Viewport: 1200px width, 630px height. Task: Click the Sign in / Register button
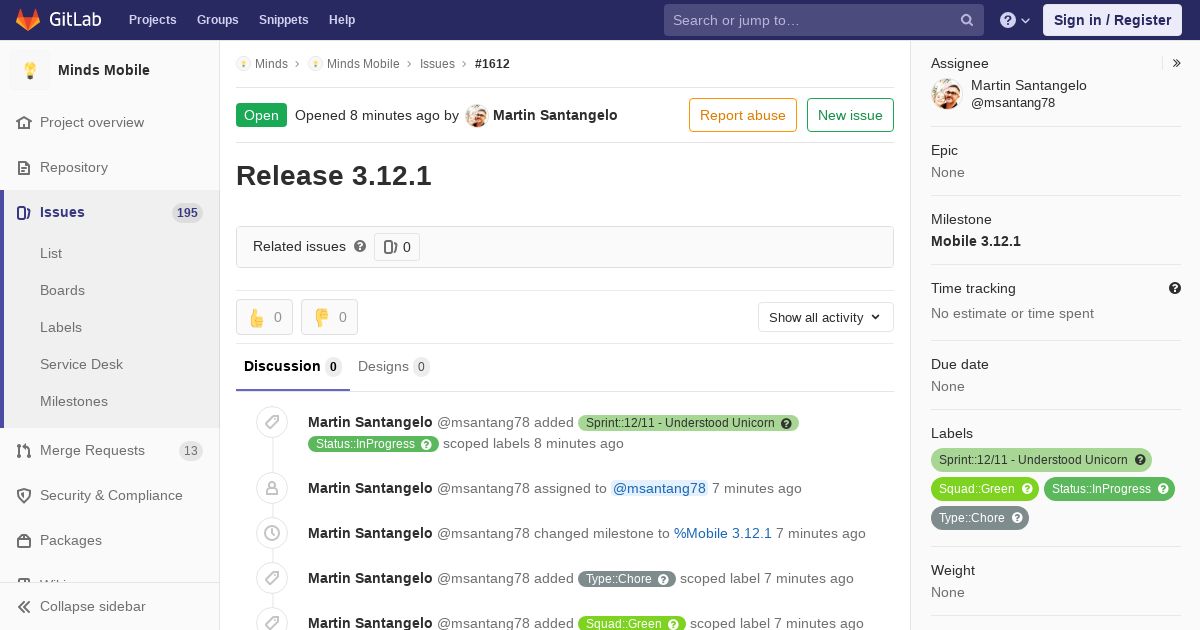(1112, 20)
